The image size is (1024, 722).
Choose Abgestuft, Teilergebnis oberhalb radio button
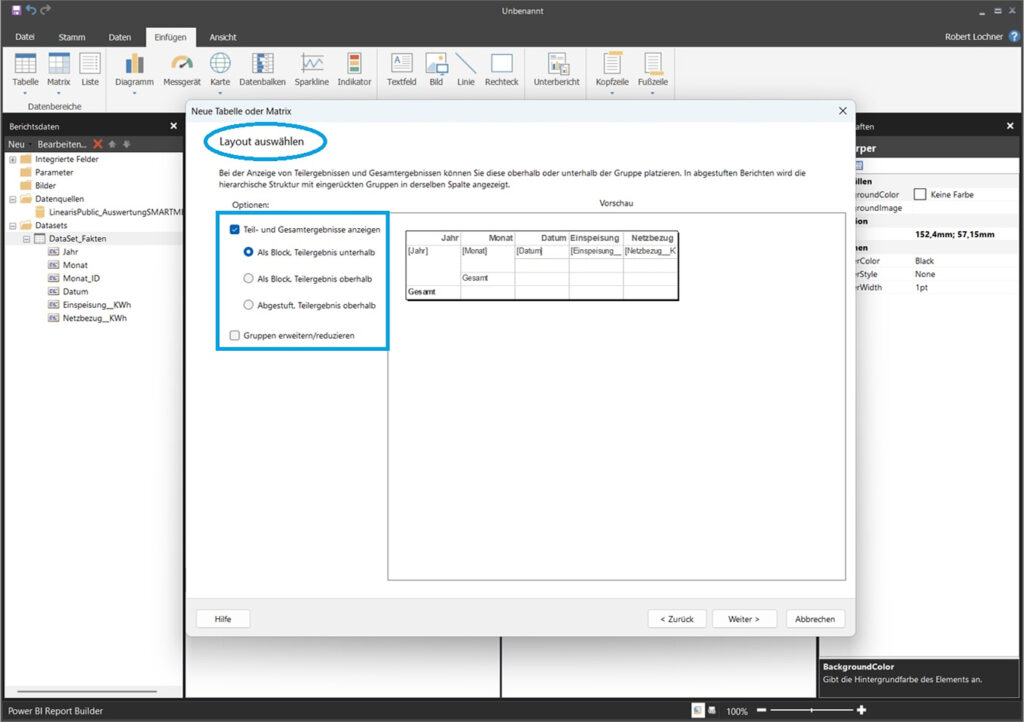point(249,305)
